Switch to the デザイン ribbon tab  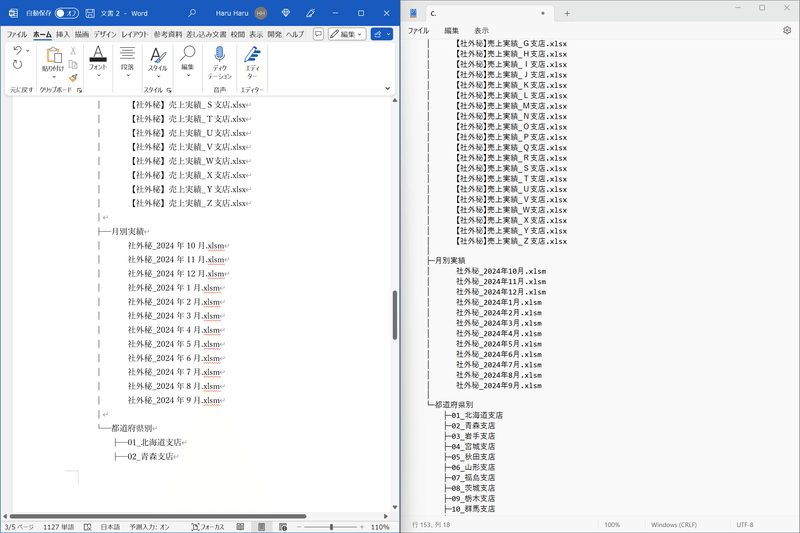(105, 34)
